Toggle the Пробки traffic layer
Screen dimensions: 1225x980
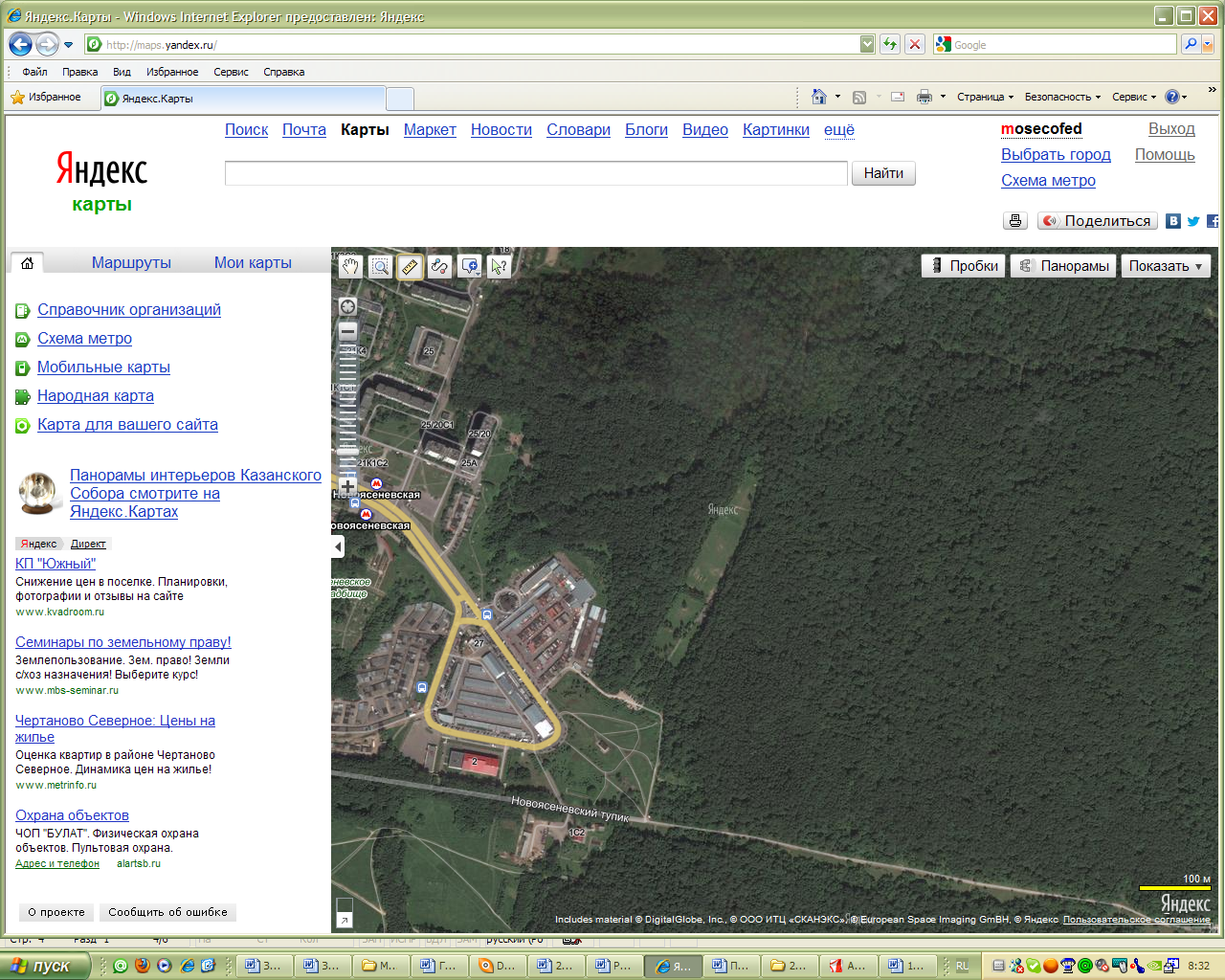pos(964,266)
